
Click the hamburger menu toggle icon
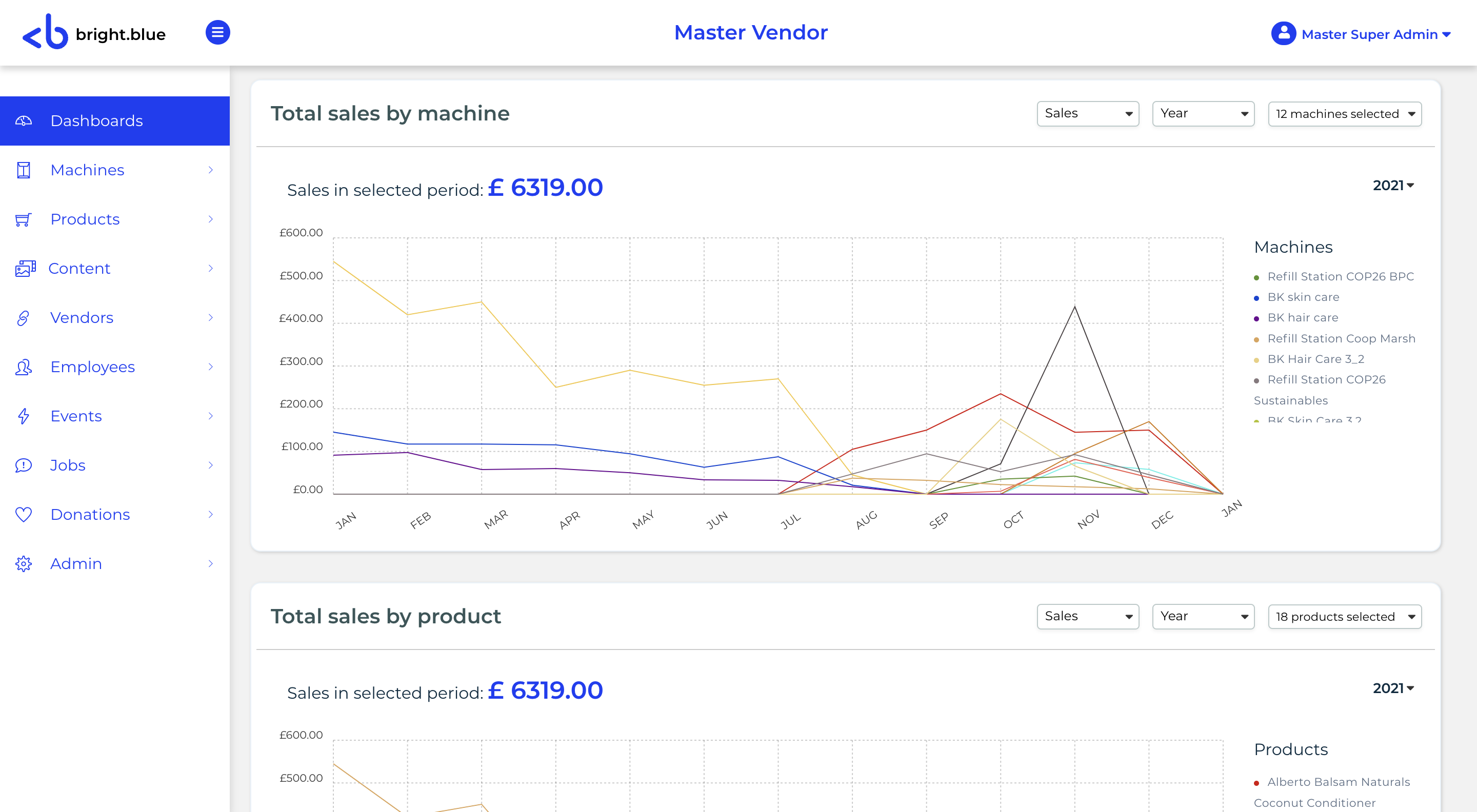coord(217,33)
